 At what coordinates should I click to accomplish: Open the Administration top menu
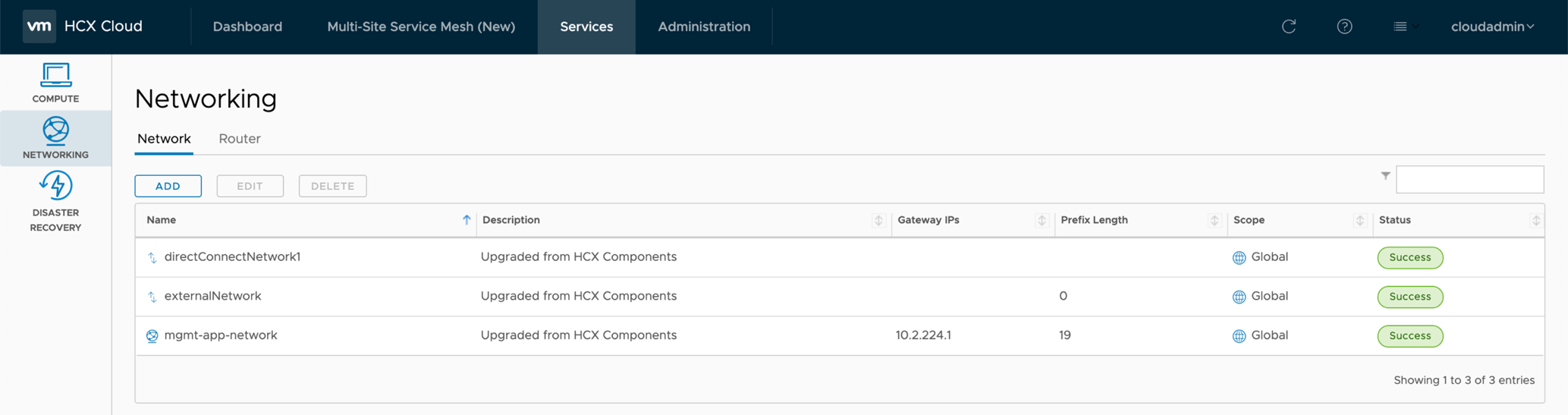703,27
